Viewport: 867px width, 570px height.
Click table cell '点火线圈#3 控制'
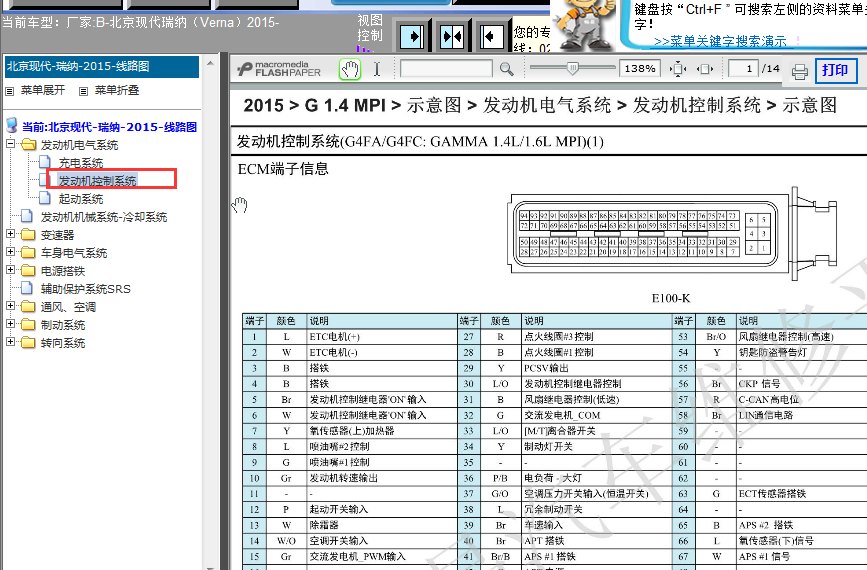click(596, 337)
